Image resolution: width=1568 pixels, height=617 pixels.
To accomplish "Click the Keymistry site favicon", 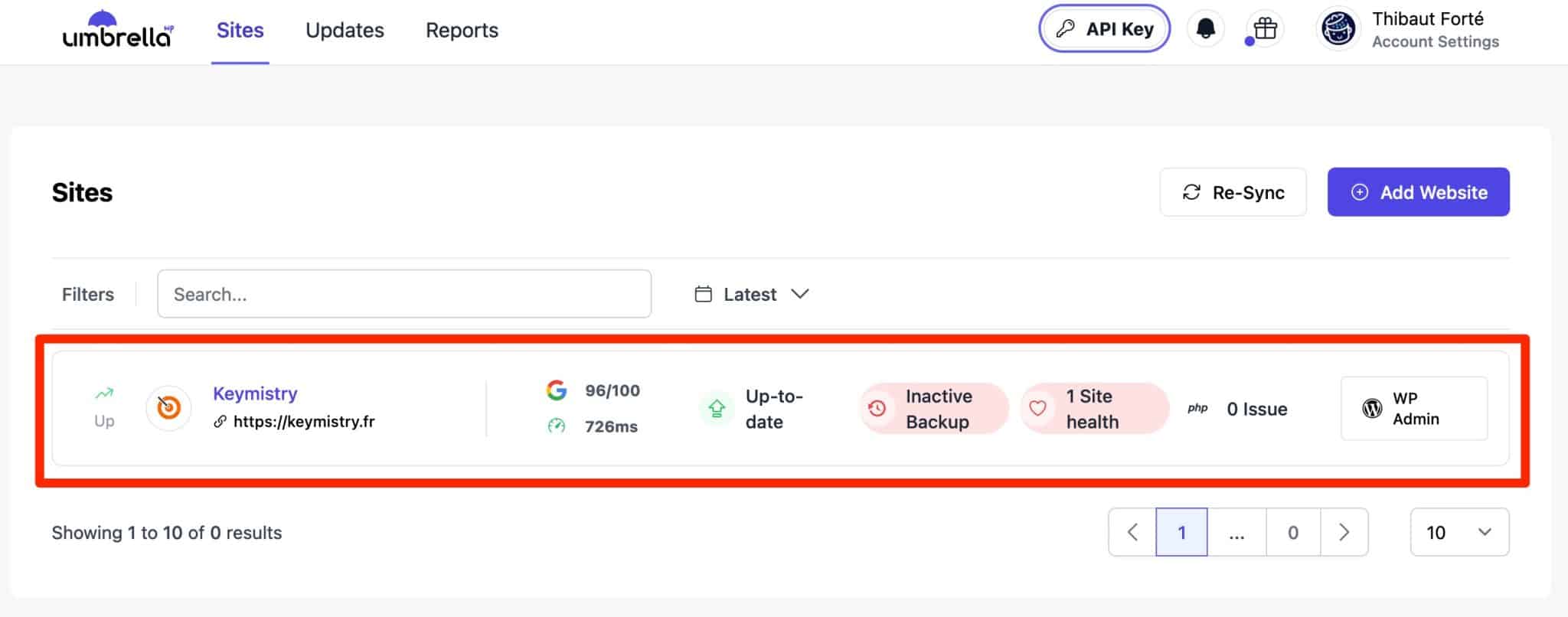I will [168, 408].
